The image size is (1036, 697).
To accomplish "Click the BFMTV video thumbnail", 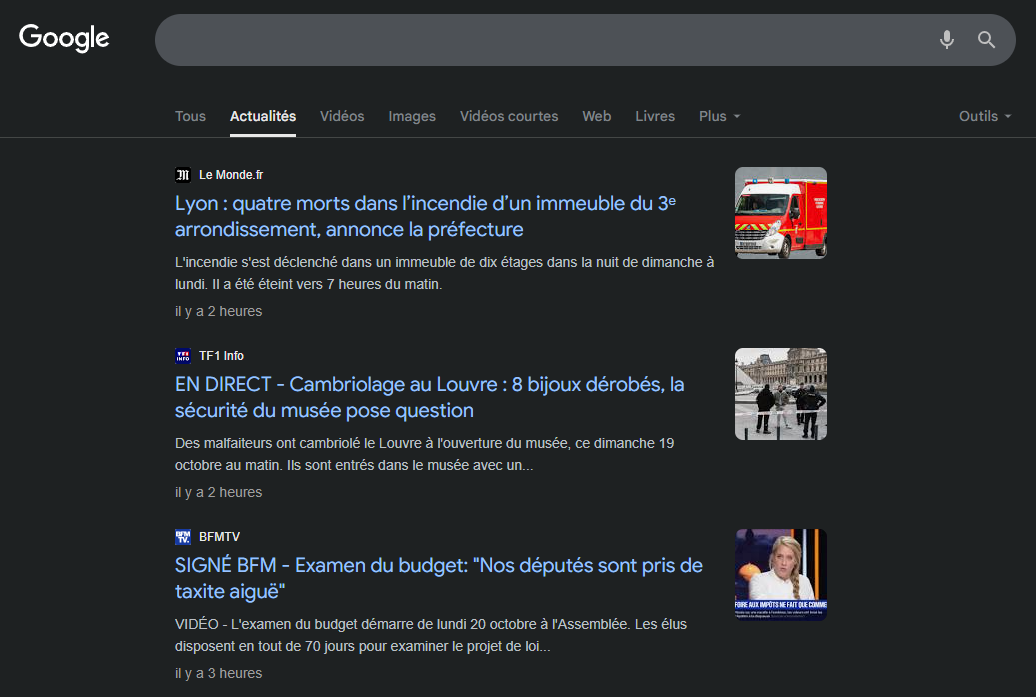I will [780, 574].
